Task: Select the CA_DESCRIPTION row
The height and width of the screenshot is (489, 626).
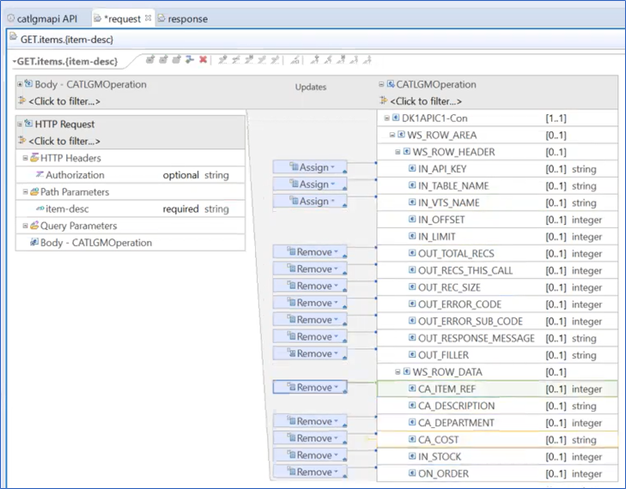Action: tap(497, 406)
